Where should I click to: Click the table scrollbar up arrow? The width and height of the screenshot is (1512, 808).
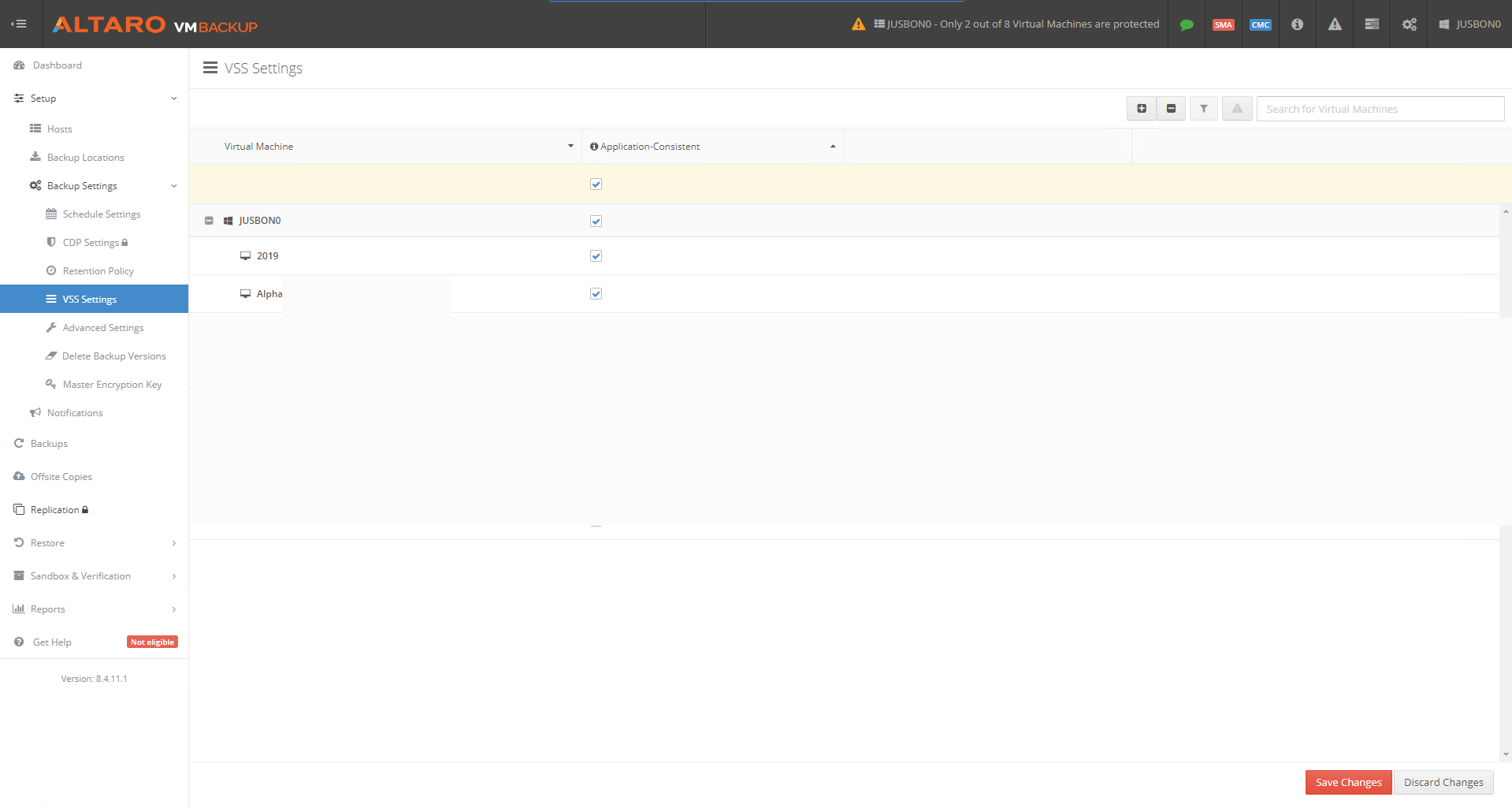click(1506, 211)
